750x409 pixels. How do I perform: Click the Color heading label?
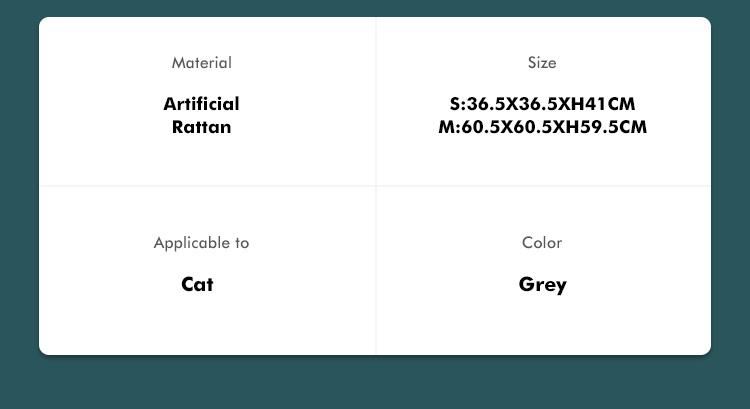coord(542,243)
